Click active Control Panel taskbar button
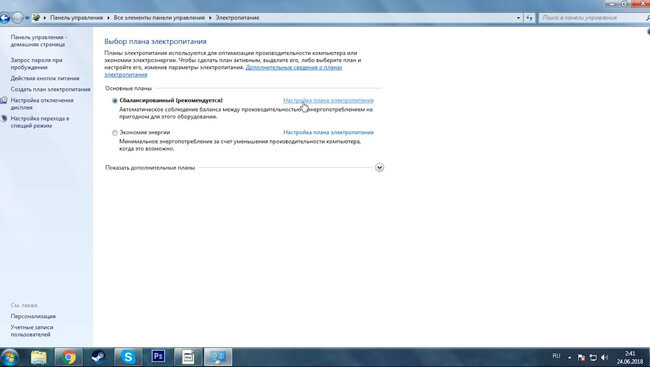650x367 pixels. (218, 357)
